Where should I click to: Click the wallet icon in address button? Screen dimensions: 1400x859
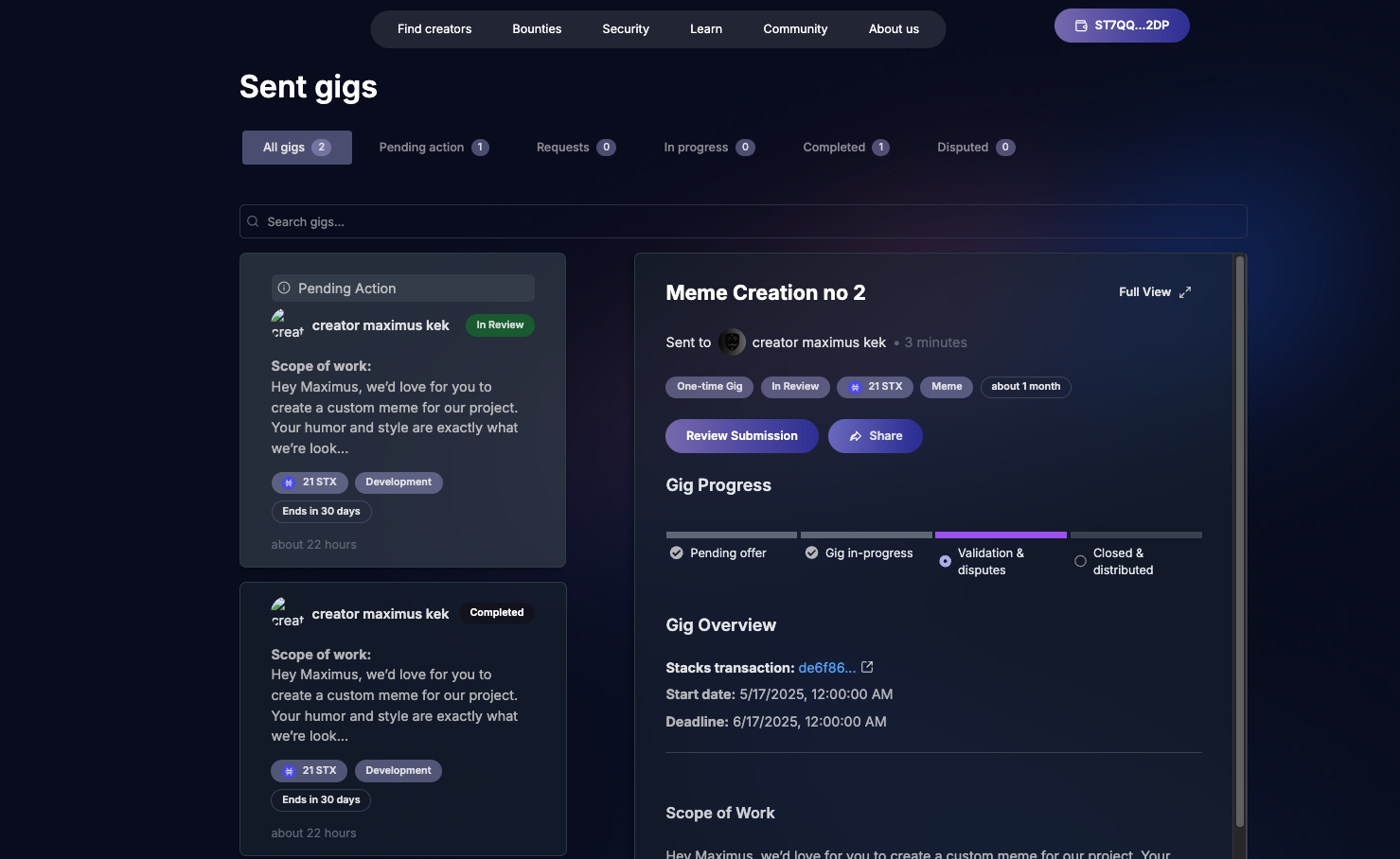(1081, 26)
